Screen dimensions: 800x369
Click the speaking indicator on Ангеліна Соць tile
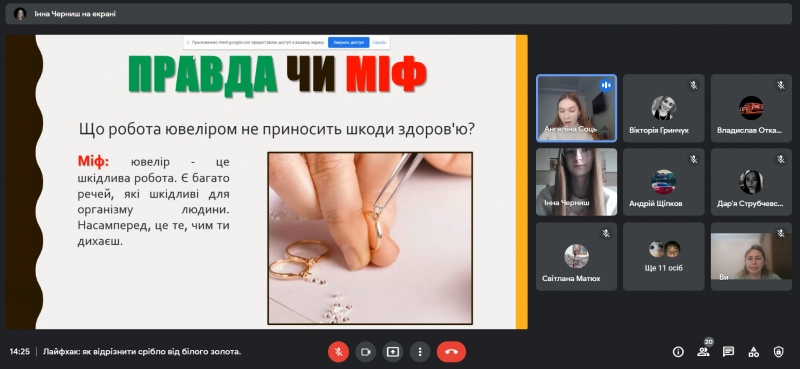[x=606, y=85]
